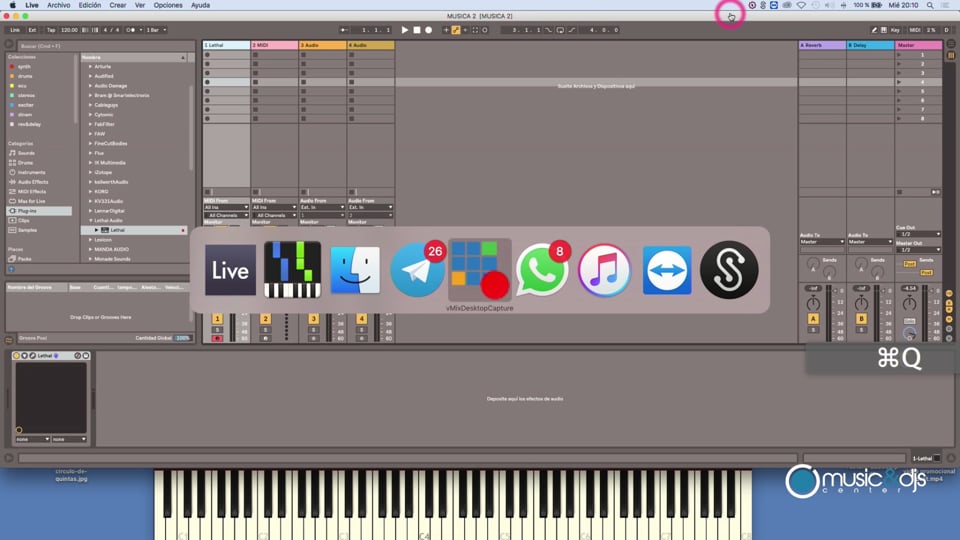This screenshot has height=540, width=960.
Task: Toggle the Link button
Action: click(x=15, y=30)
